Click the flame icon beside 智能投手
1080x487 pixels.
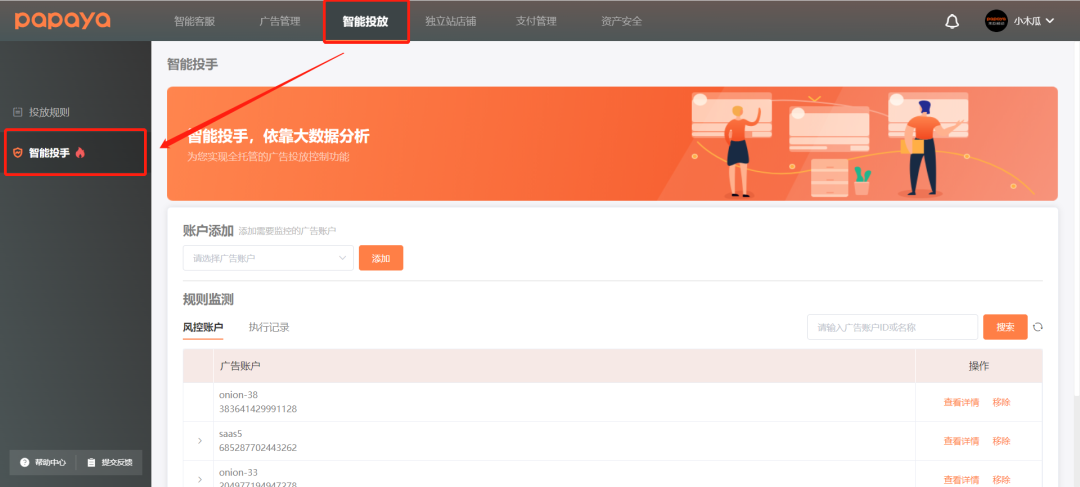coord(80,152)
